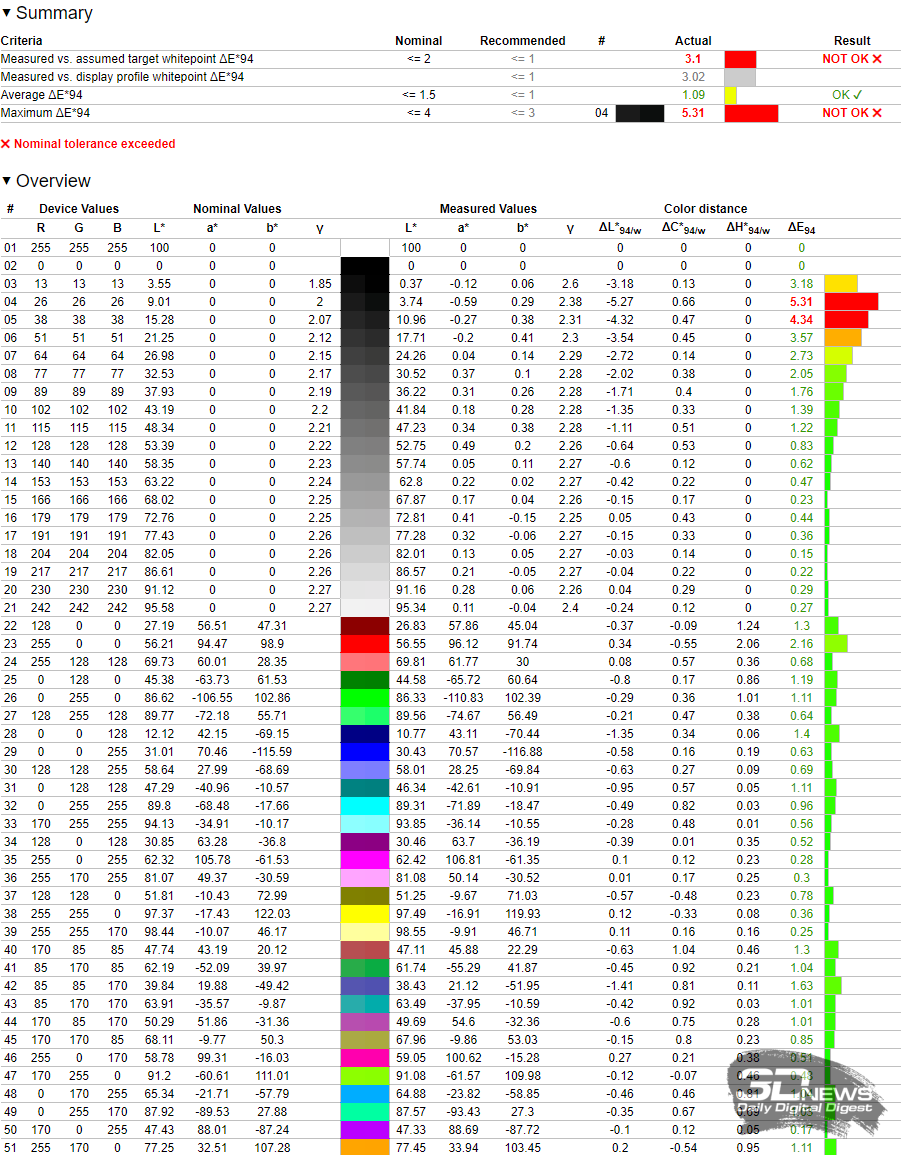Select the yellow swatch in row 38

tap(364, 914)
